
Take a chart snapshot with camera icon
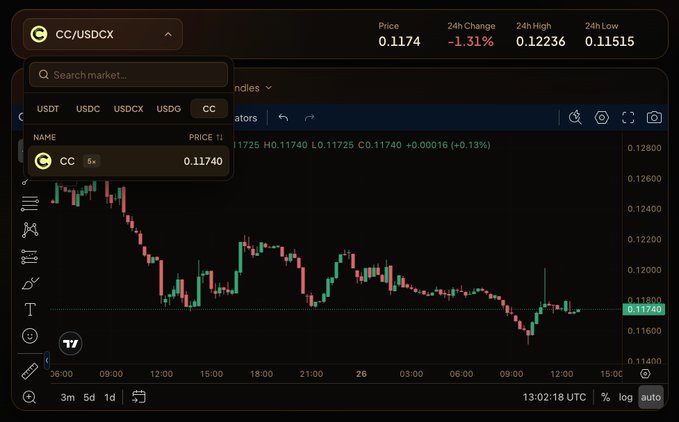tap(654, 117)
